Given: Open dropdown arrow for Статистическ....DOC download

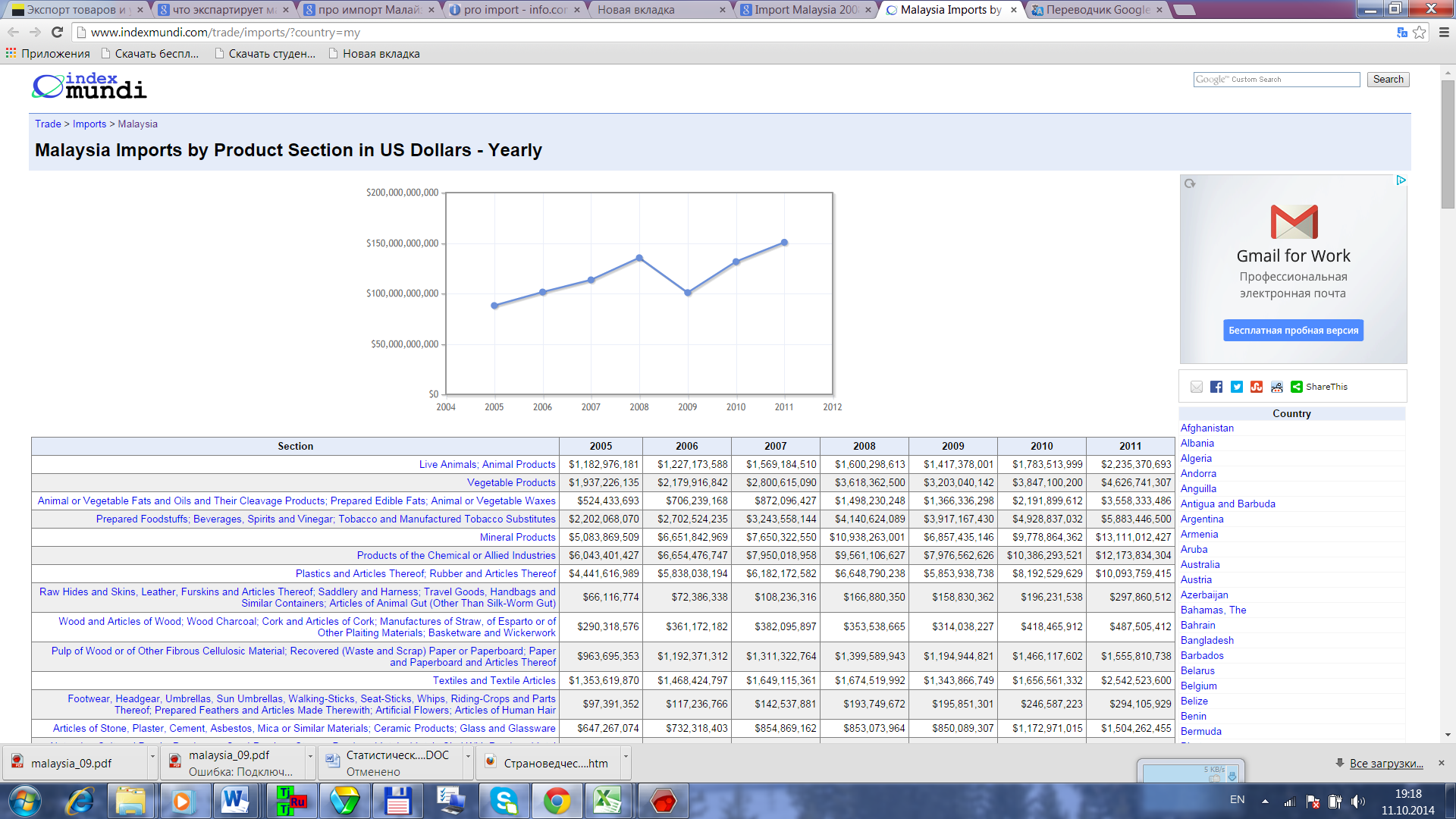Looking at the screenshot, I should coord(468,756).
